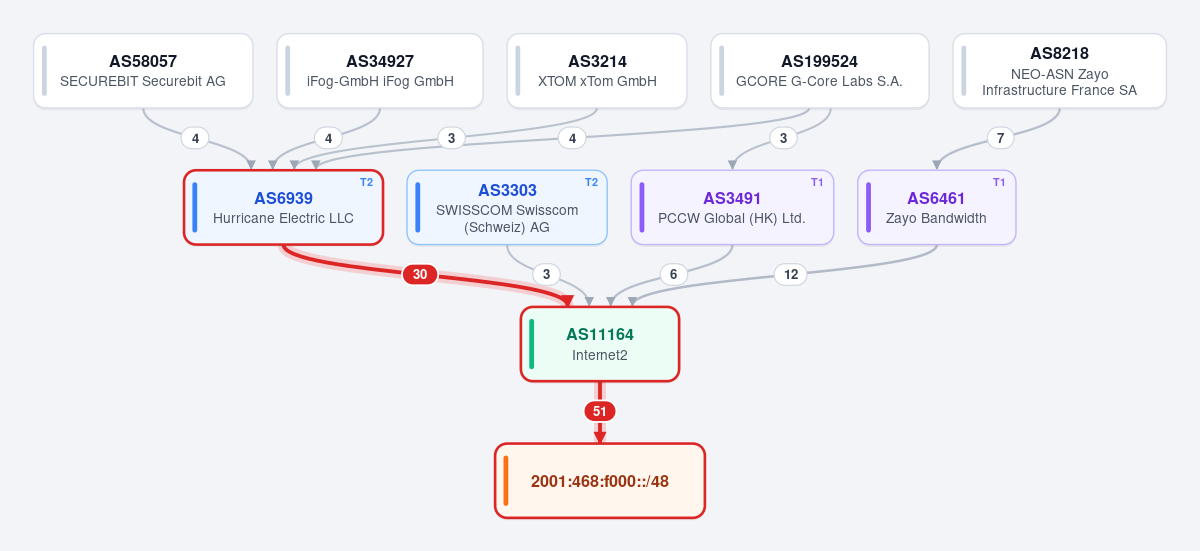Select the AS199524 G-Core Labs node
1200x551 pixels.
tap(820, 71)
